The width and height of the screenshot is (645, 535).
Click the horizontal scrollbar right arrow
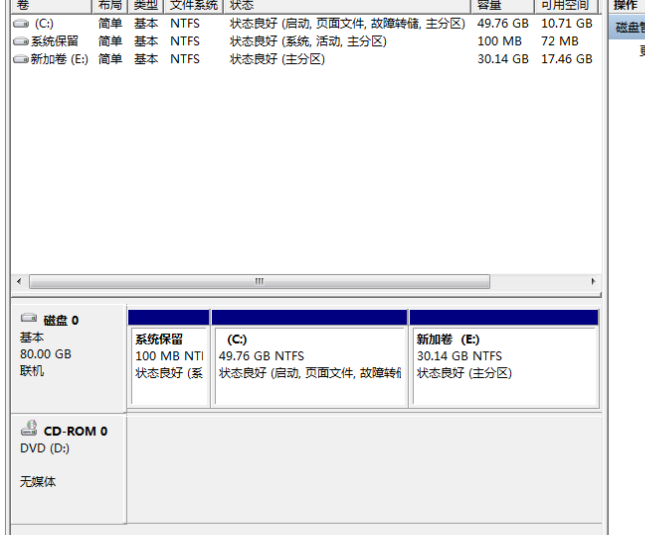tap(593, 282)
